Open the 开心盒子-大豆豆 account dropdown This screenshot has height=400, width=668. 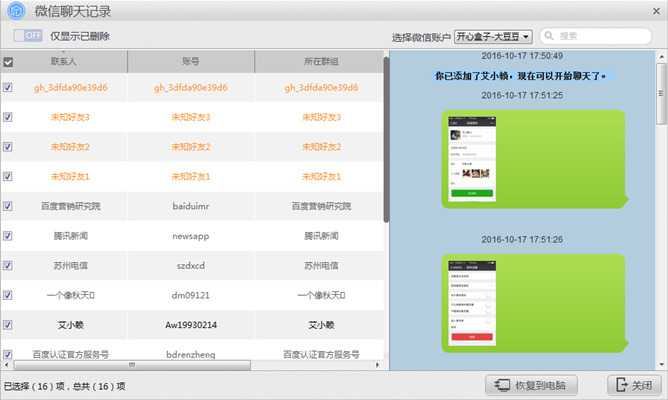tap(493, 37)
